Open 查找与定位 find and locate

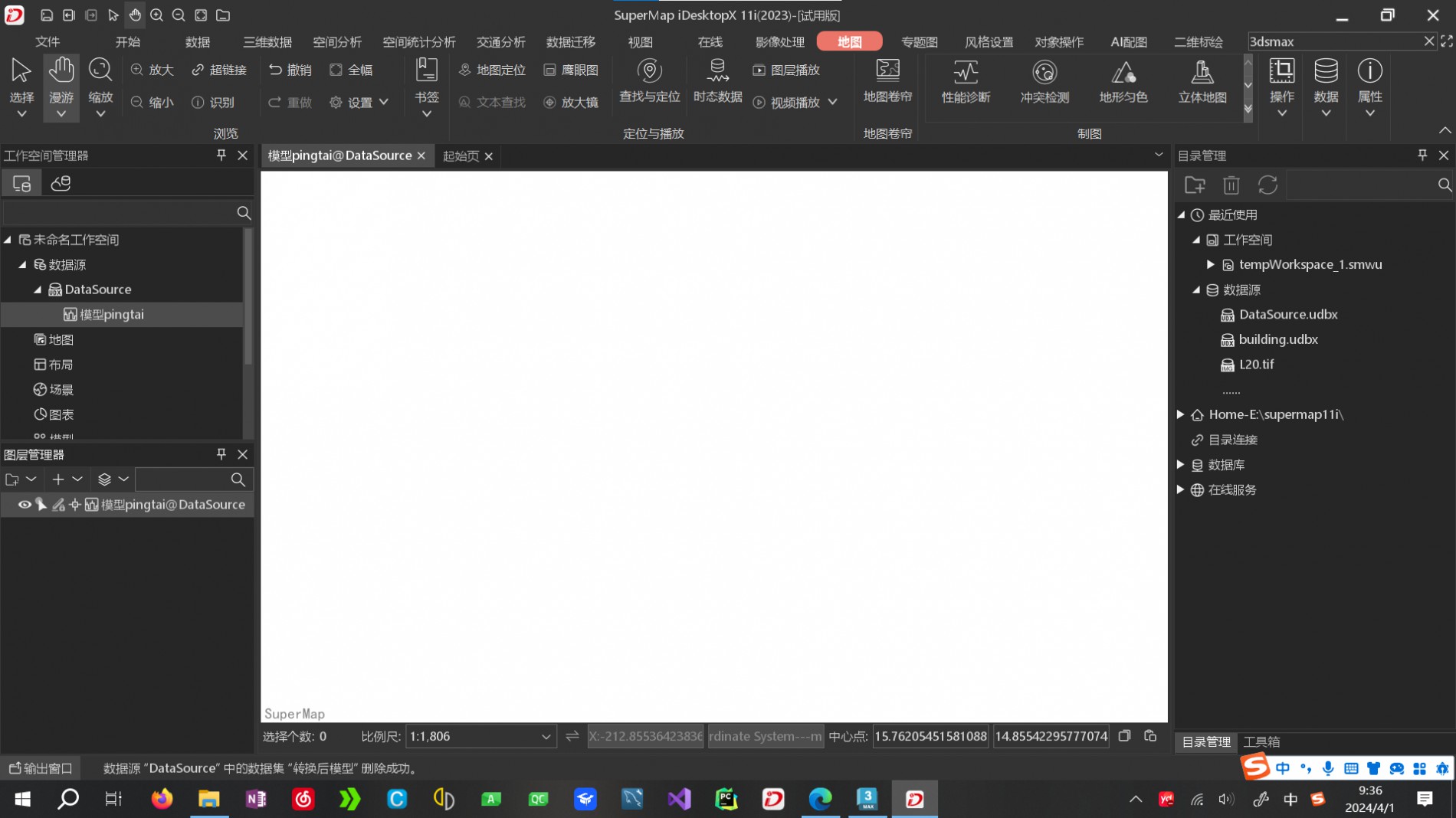coord(650,81)
